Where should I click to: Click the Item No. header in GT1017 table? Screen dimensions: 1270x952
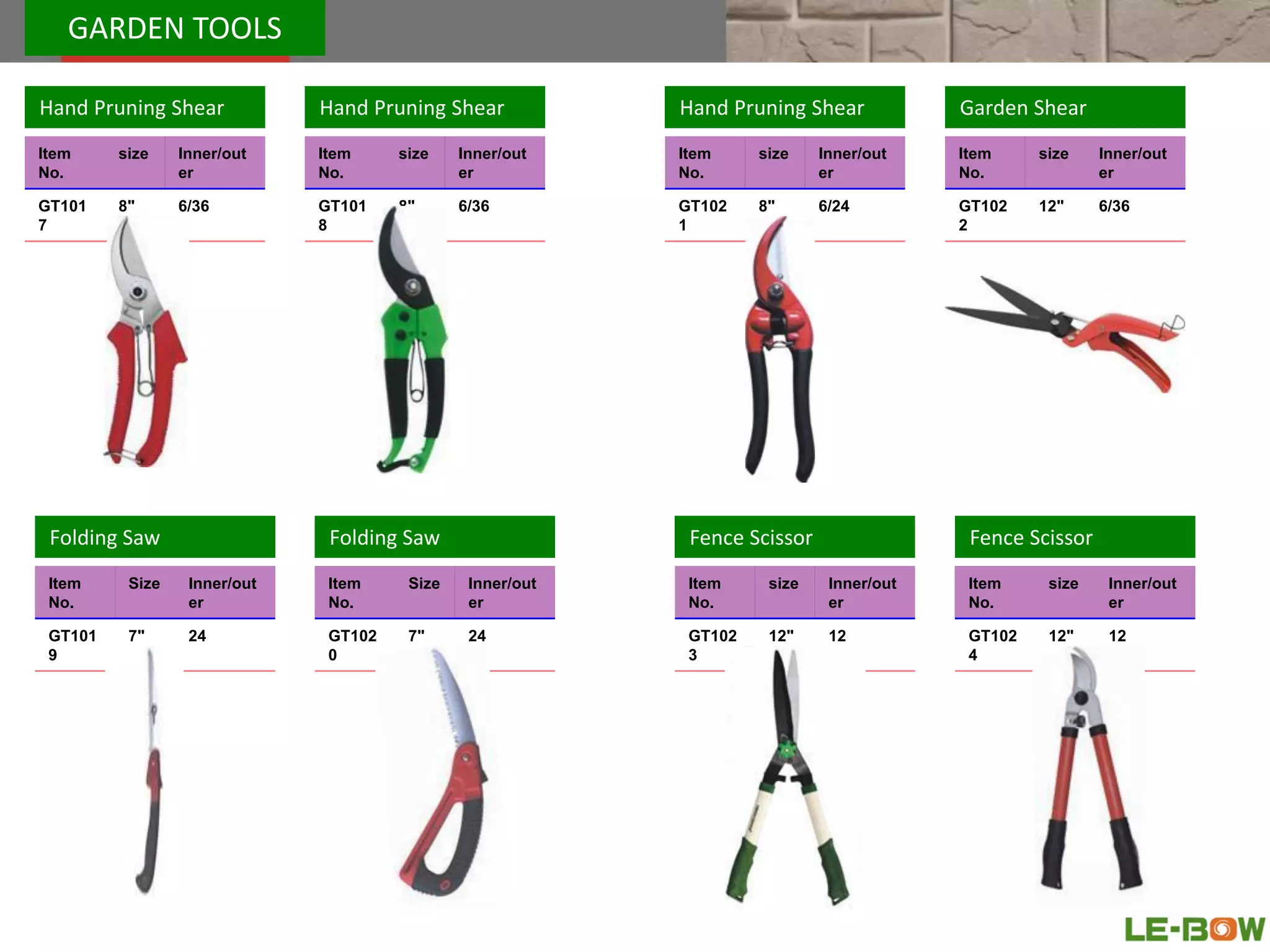pyautogui.click(x=55, y=162)
